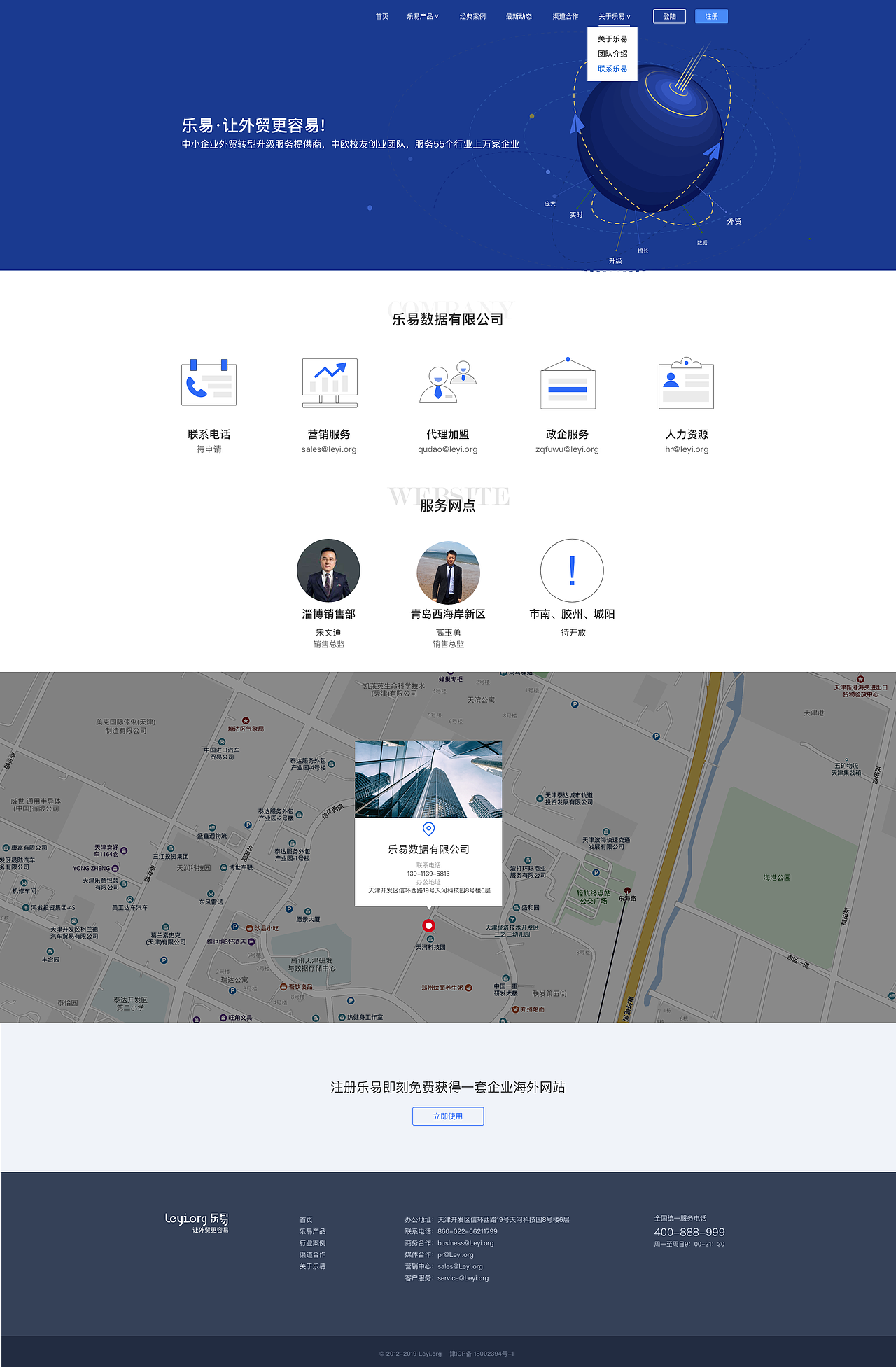The height and width of the screenshot is (1367, 896).
Task: Click the 登陆 login button
Action: (x=669, y=16)
